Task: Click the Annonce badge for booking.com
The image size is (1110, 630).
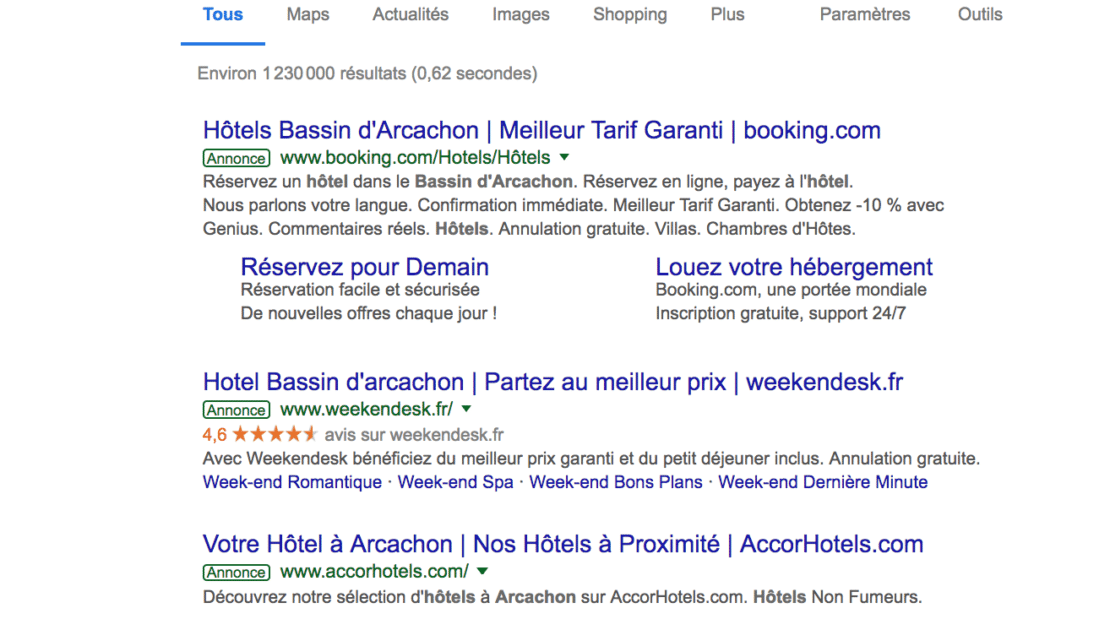Action: pos(236,158)
